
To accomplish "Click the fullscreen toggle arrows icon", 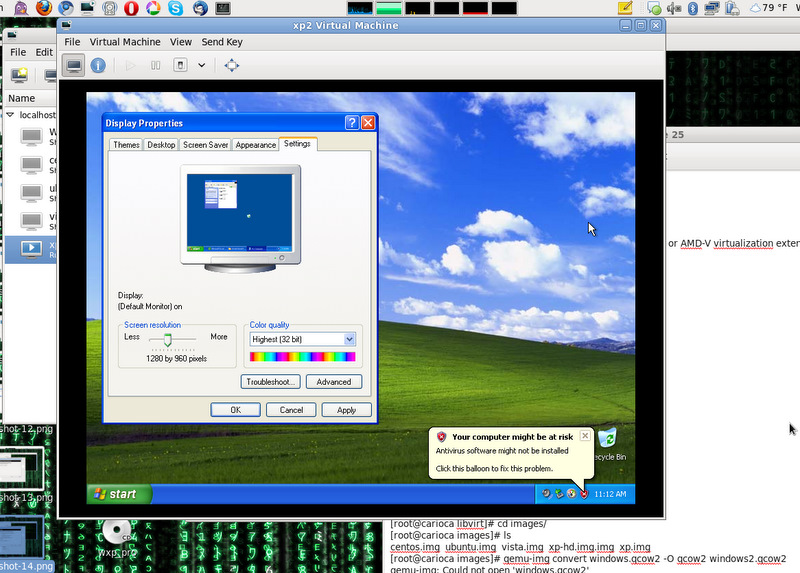I will 231,65.
